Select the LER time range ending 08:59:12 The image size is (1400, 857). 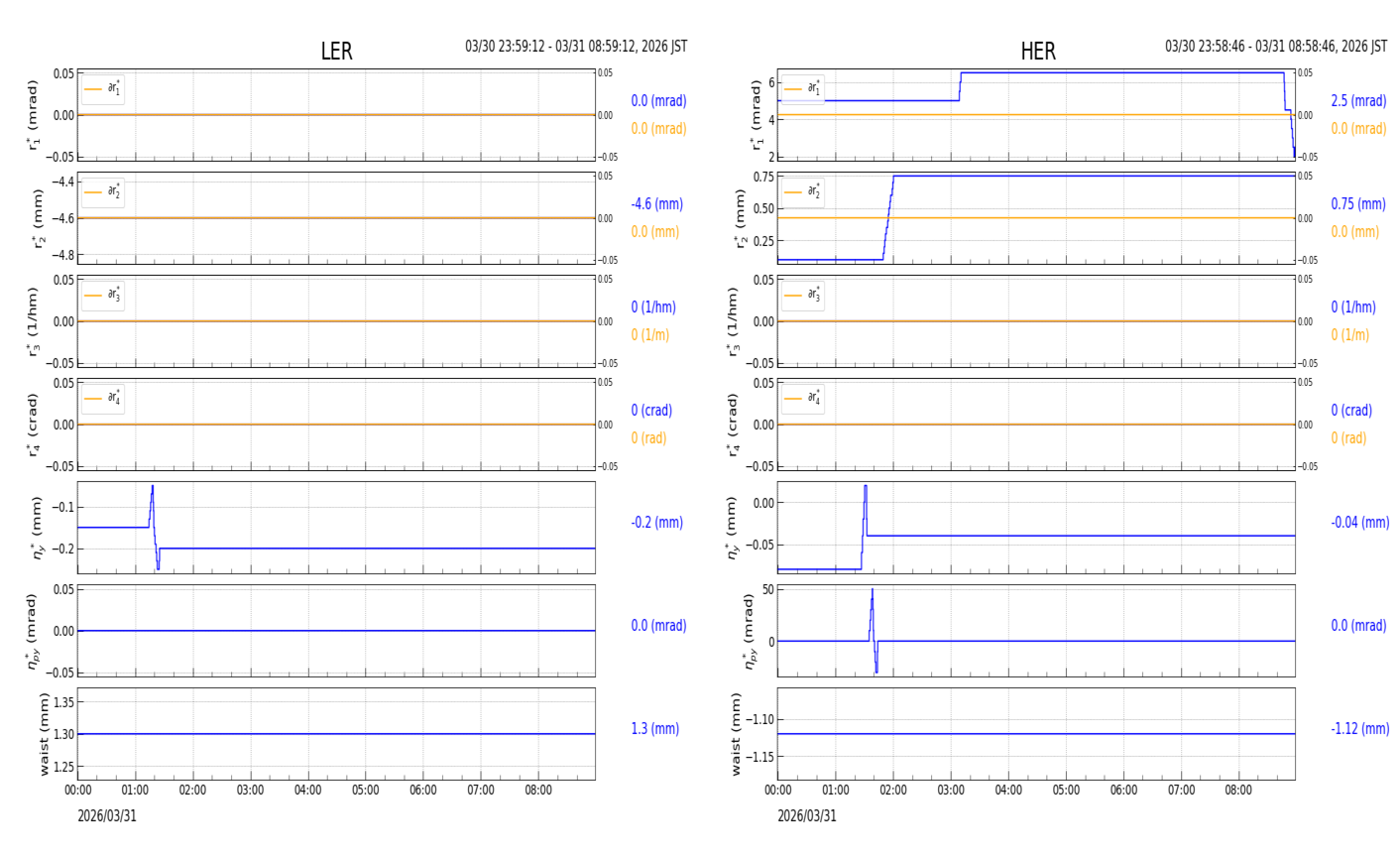576,47
